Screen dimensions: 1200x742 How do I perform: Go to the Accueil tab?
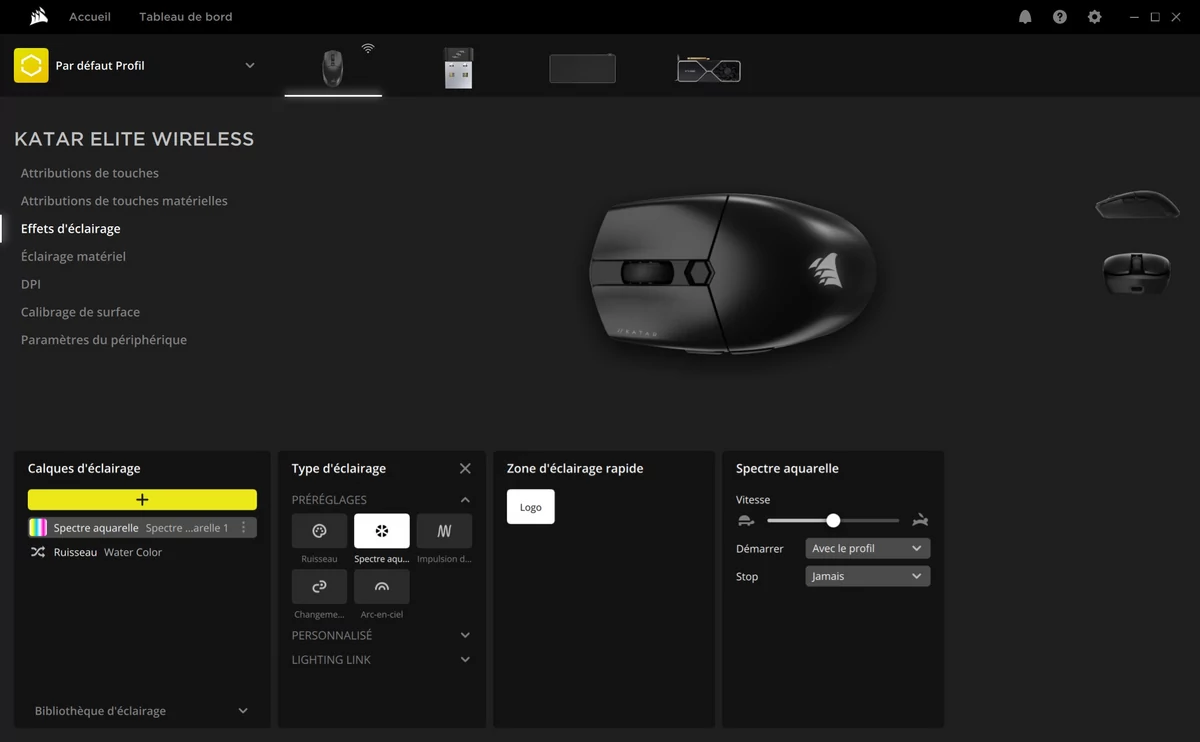(90, 17)
